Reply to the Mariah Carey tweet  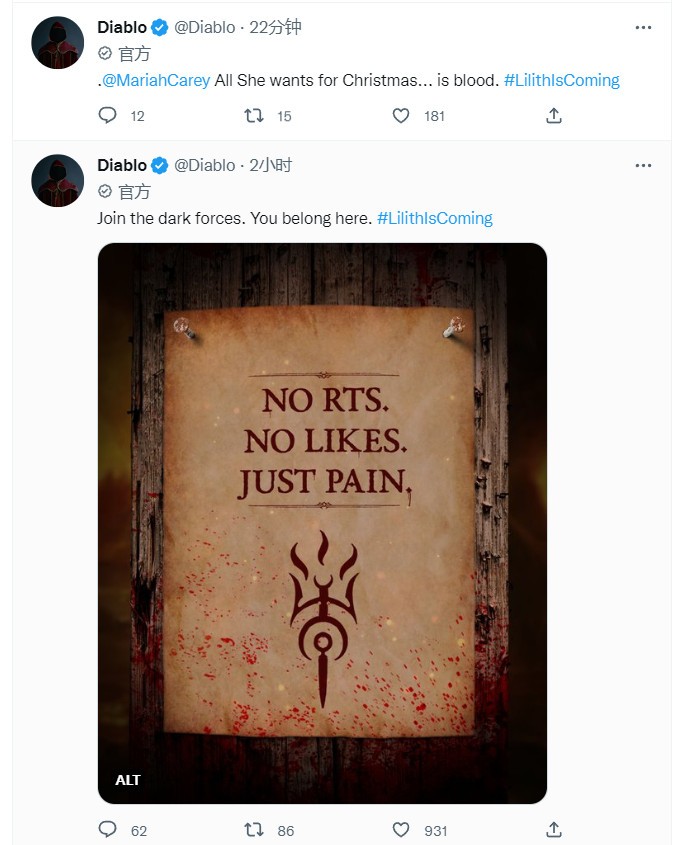tap(108, 116)
